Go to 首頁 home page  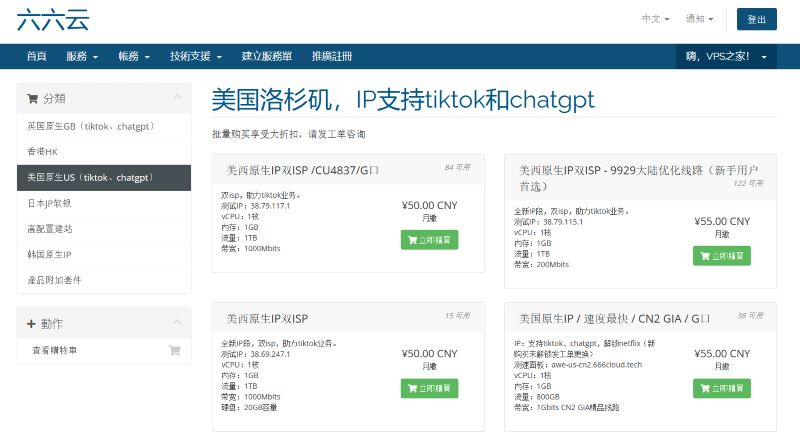click(x=37, y=57)
